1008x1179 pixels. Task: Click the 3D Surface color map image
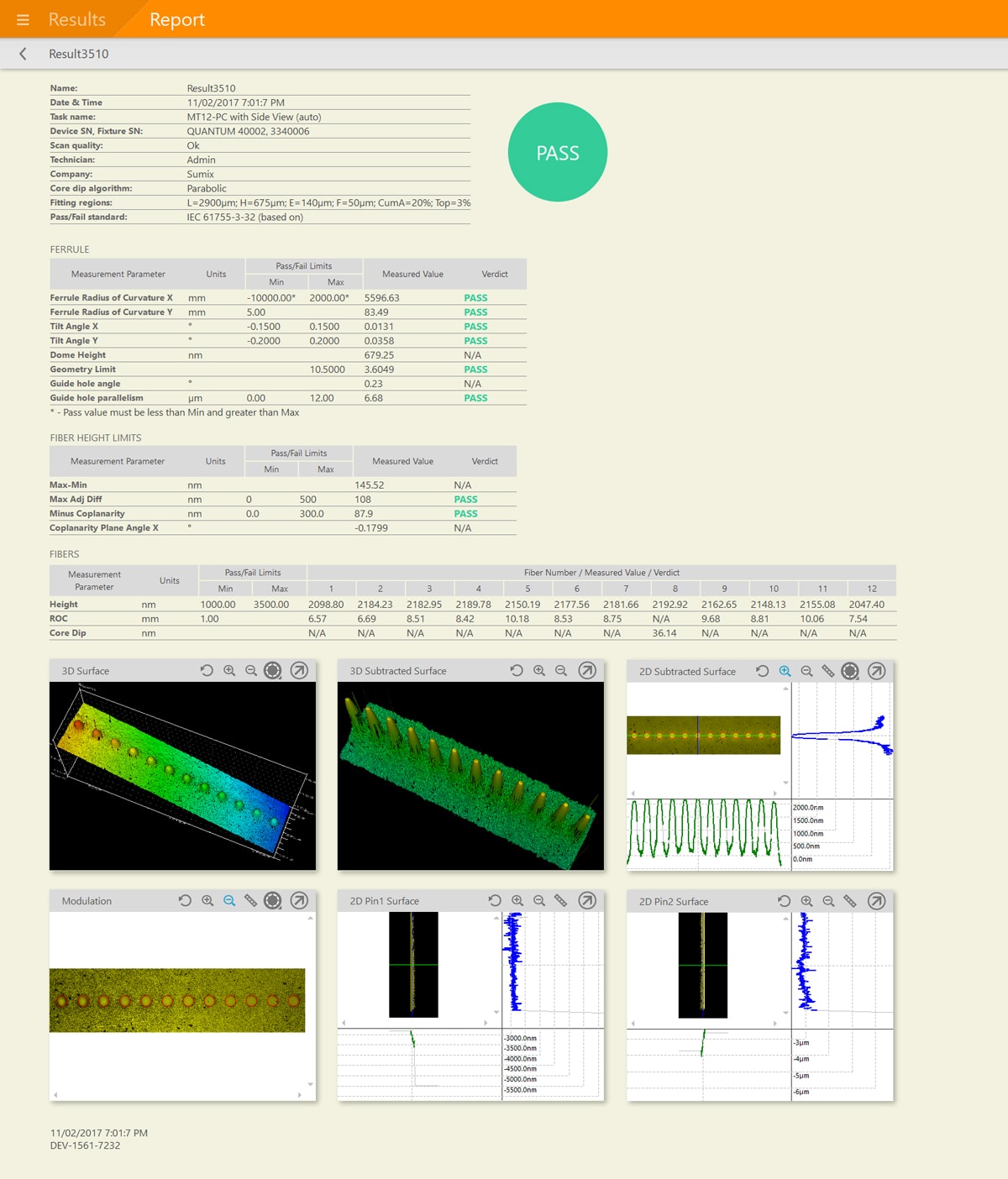tap(182, 776)
